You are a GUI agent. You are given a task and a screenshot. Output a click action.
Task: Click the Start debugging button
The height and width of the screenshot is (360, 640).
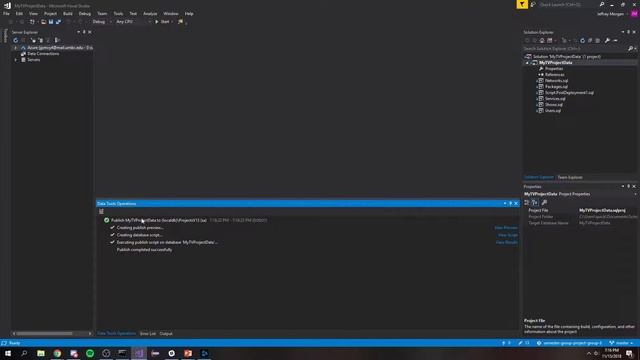pos(162,22)
